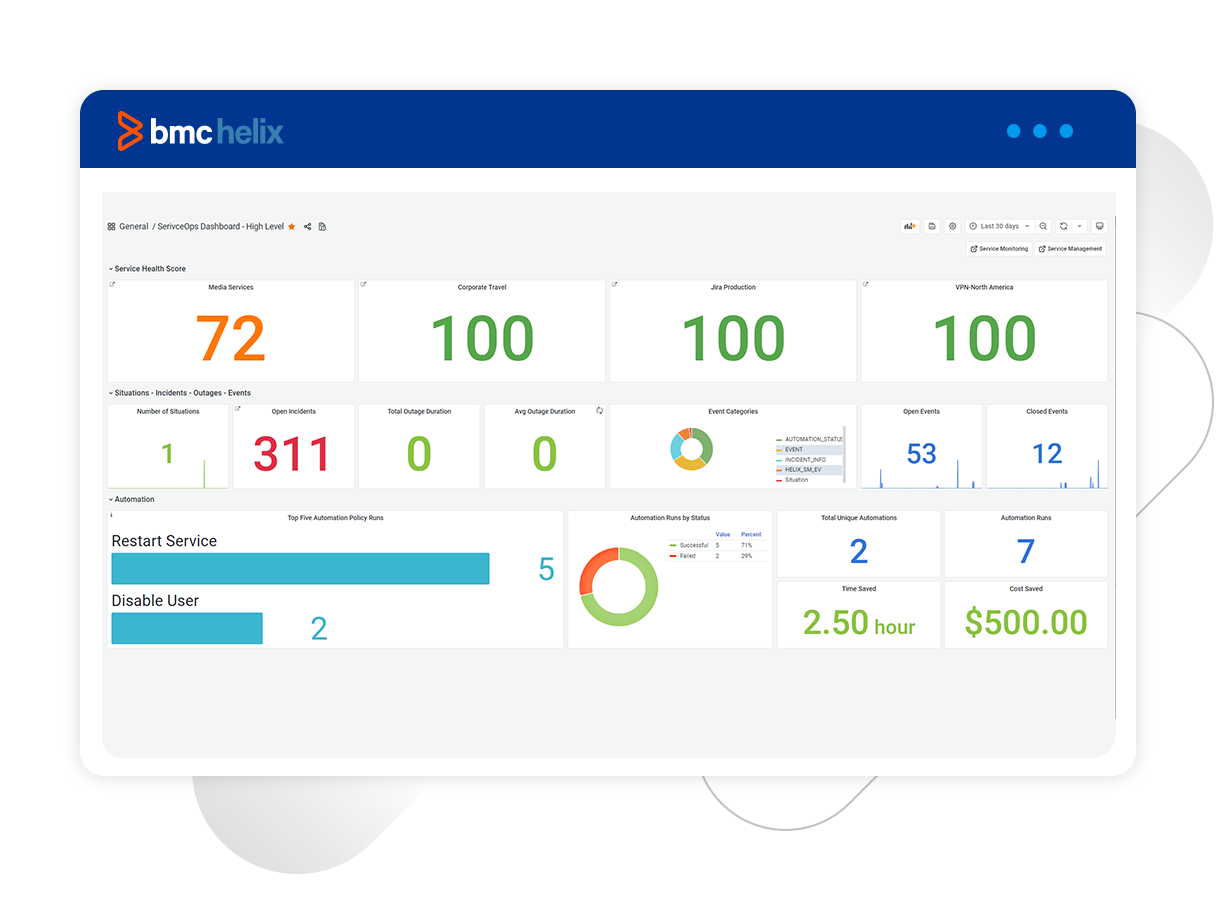
Task: Collapse the Automation row section
Action: tap(111, 500)
